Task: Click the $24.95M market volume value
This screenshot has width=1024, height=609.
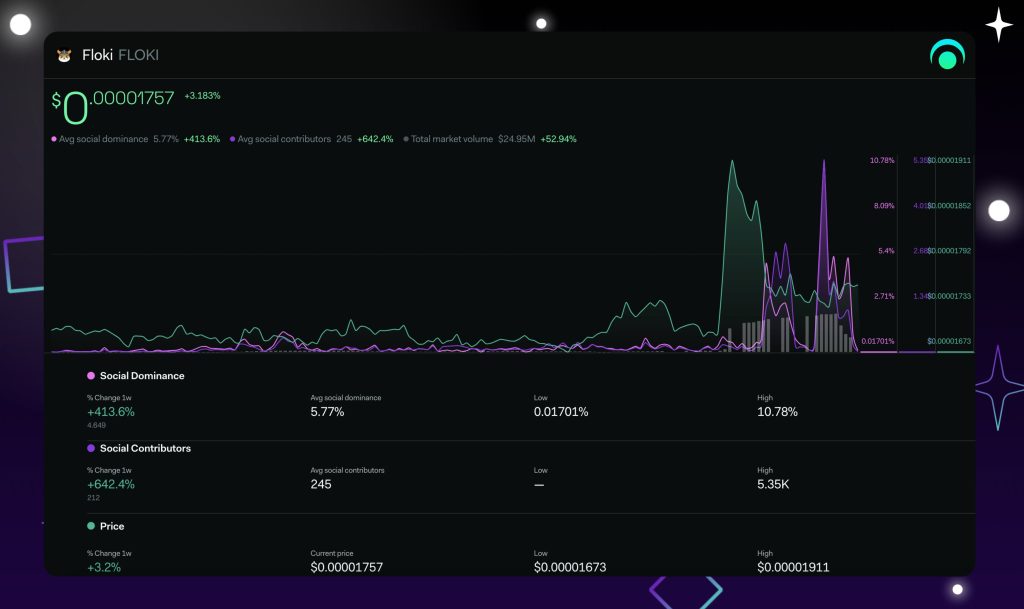Action: pos(517,139)
